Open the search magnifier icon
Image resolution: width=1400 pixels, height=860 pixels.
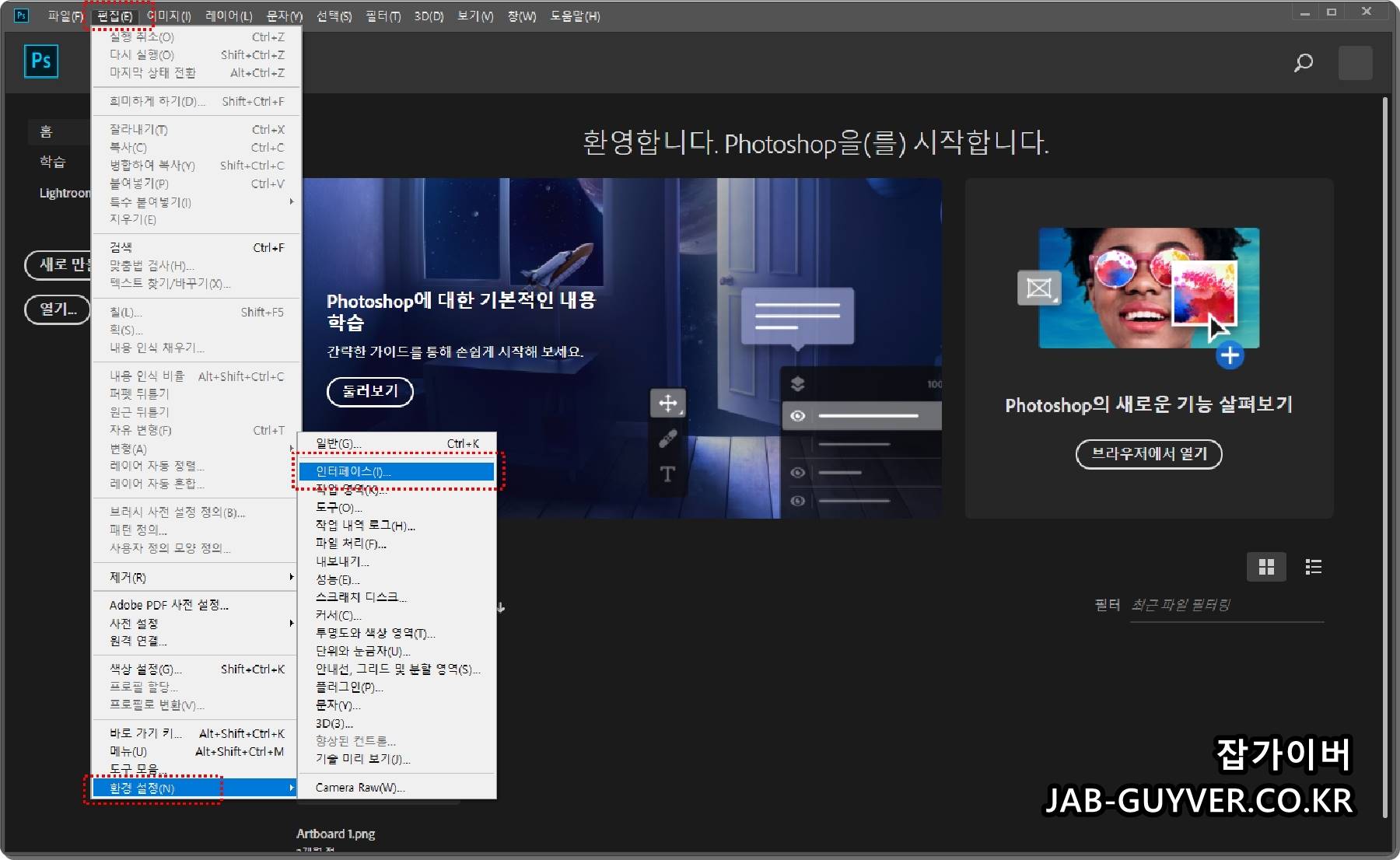(x=1304, y=62)
